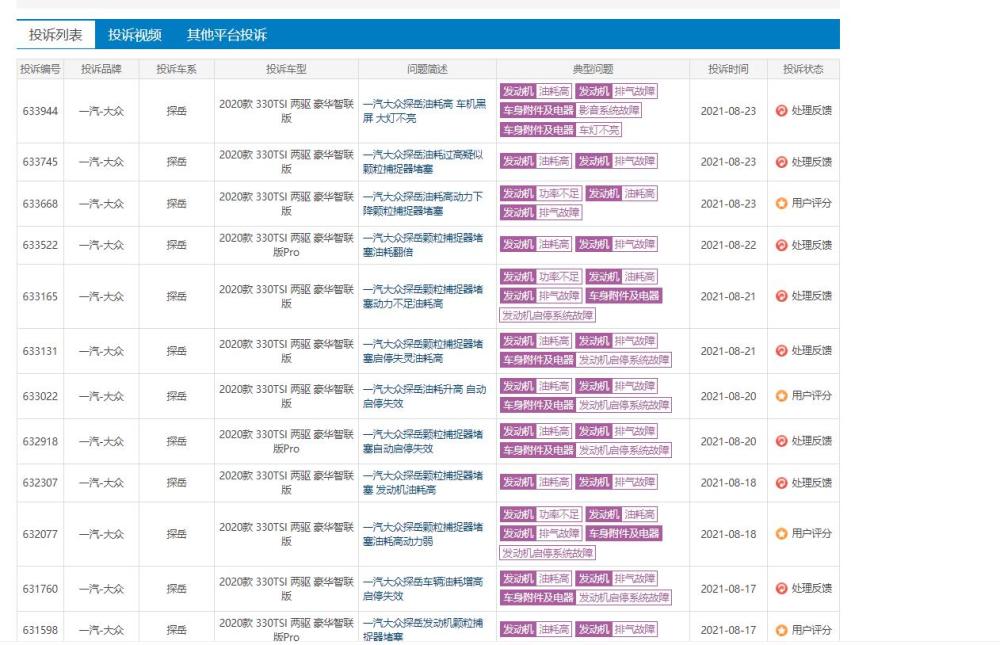1000x645 pixels.
Task: Click the 发动机启停系统故障 tag in row 633022
Action: click(x=624, y=405)
